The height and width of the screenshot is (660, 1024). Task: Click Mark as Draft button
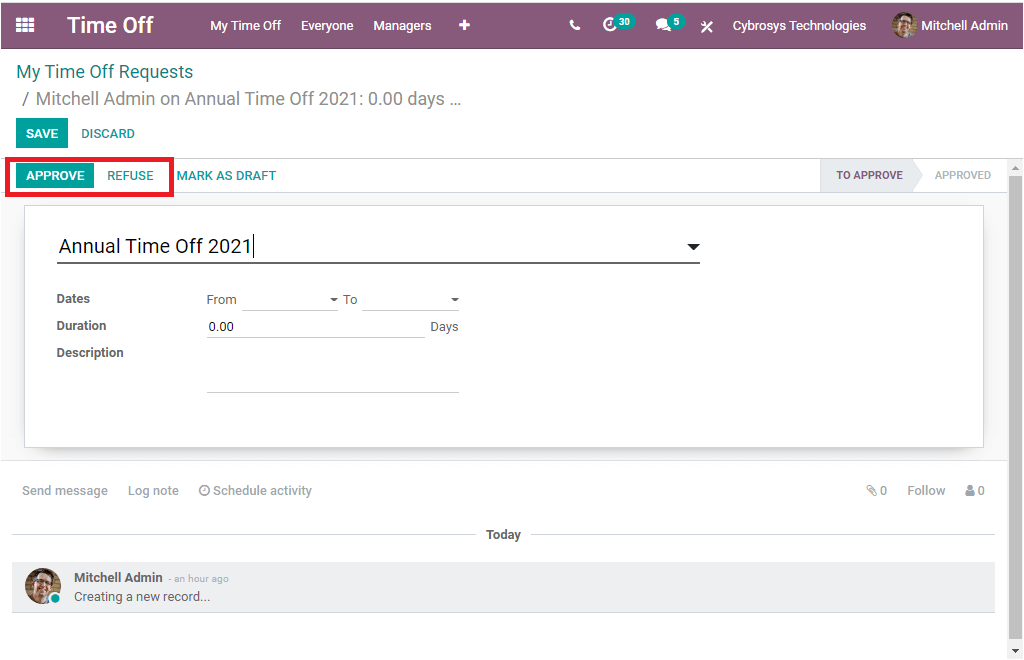pos(226,176)
